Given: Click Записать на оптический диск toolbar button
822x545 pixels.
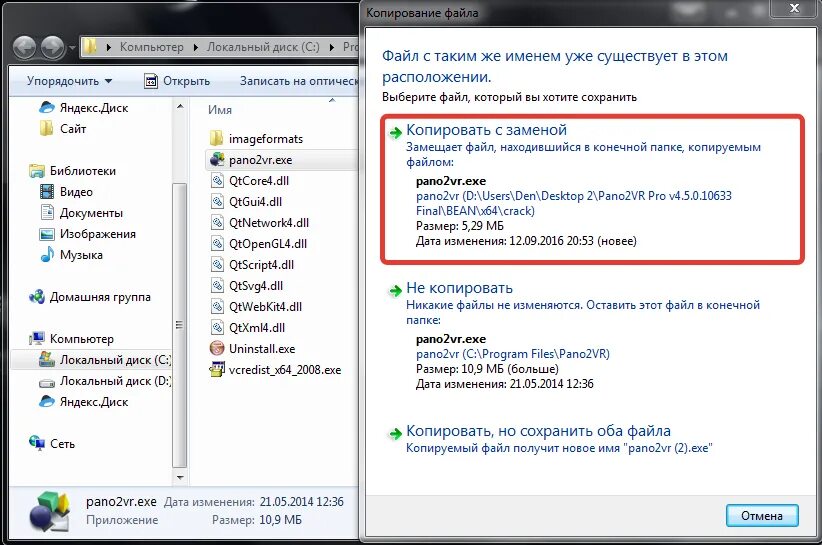Looking at the screenshot, I should pos(298,81).
